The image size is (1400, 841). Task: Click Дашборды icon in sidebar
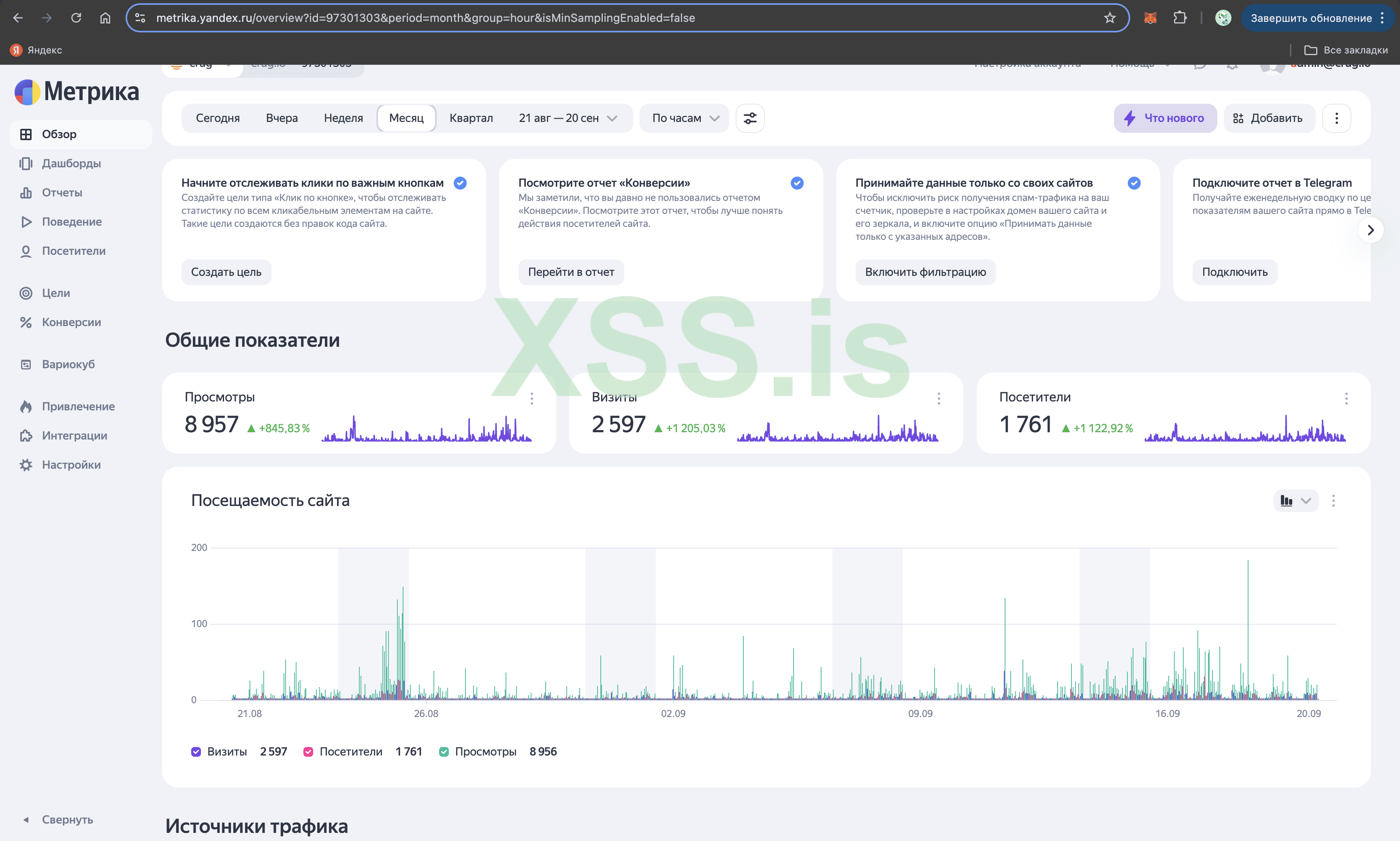tap(26, 163)
